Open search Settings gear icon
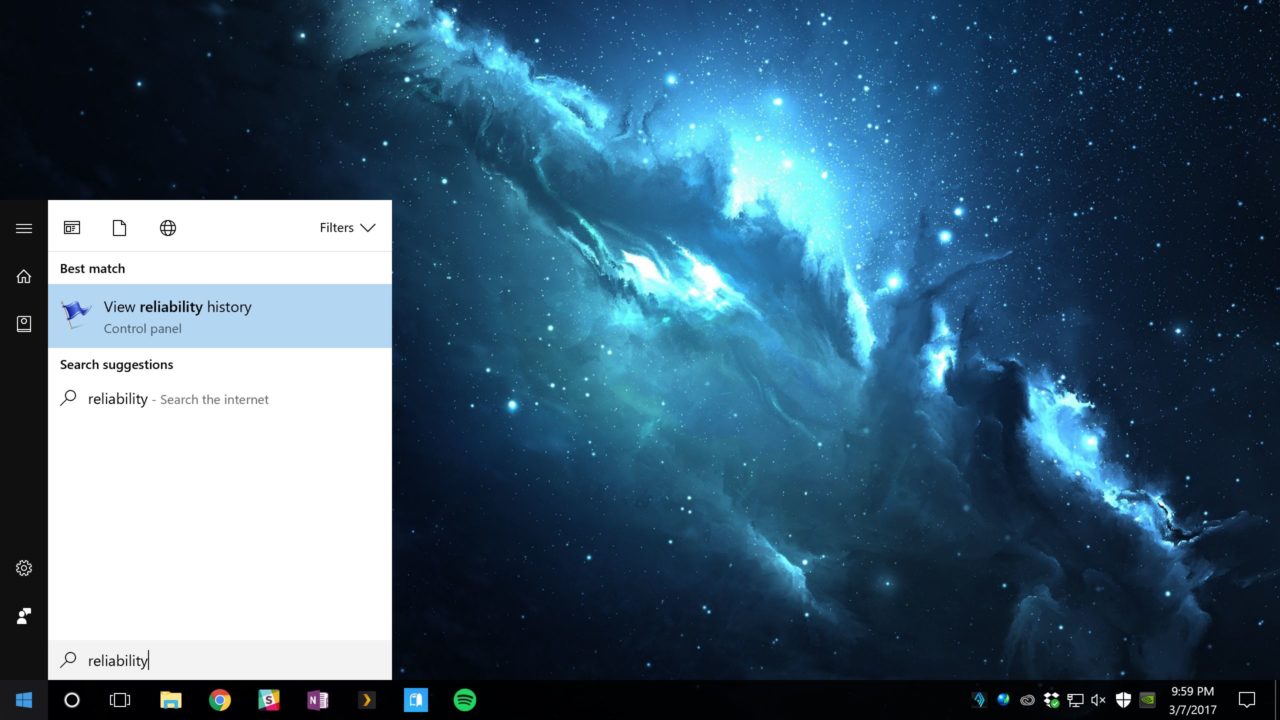Screen dimensions: 1280x720 point(24,568)
